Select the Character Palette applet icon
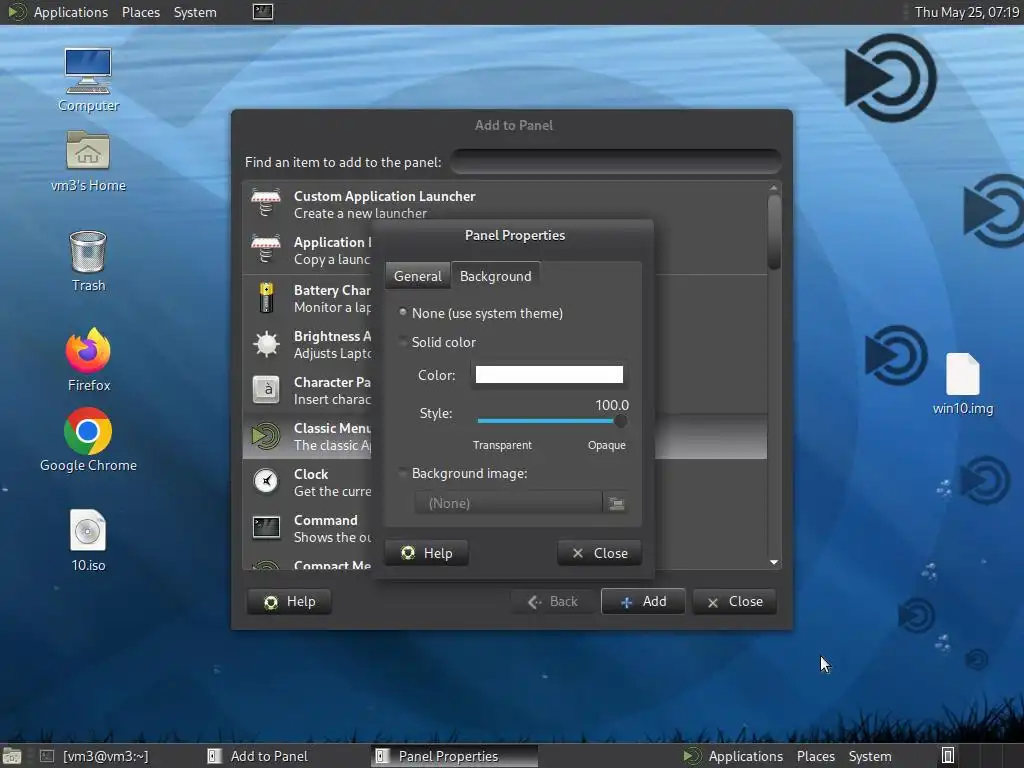 (266, 390)
